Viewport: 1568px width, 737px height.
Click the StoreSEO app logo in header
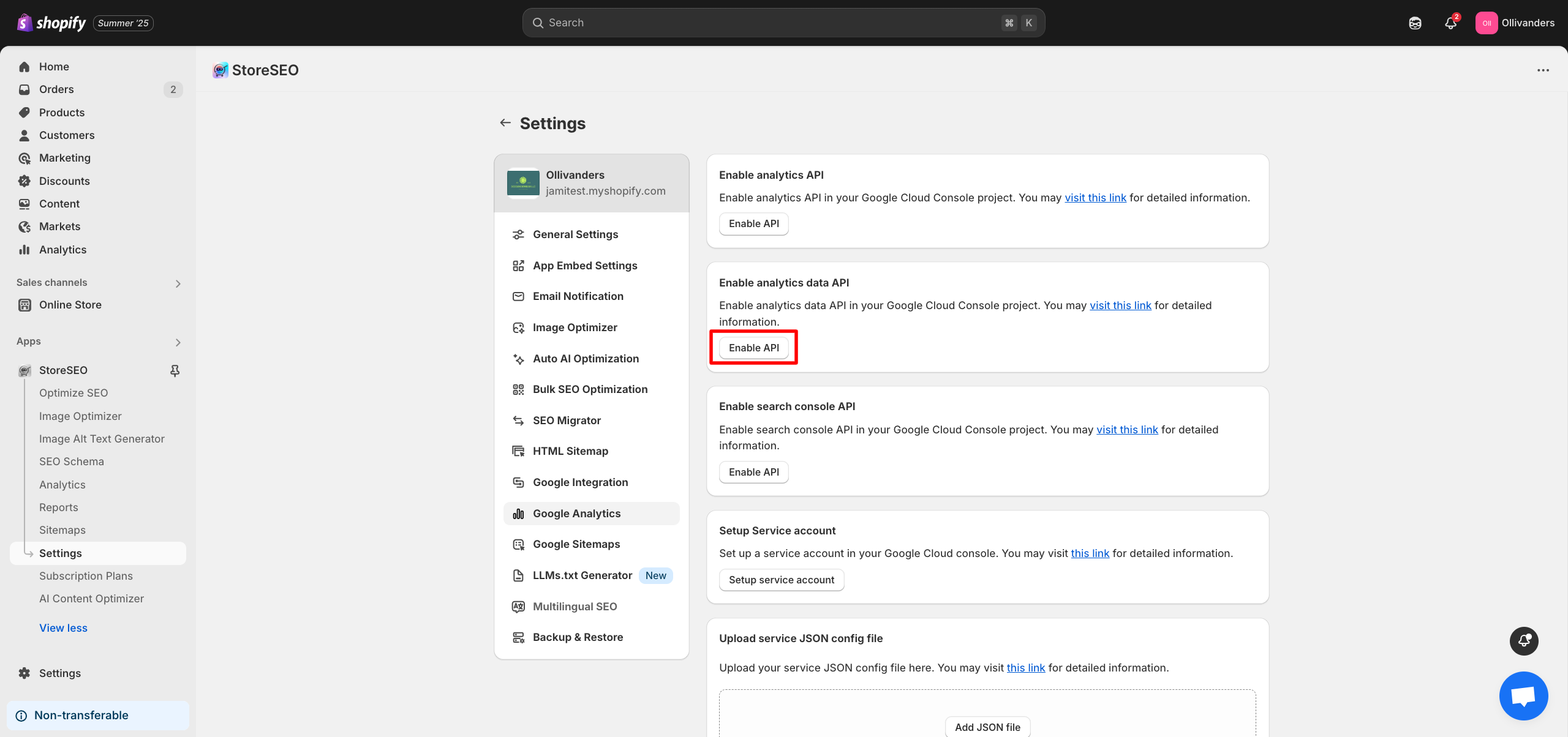point(221,70)
